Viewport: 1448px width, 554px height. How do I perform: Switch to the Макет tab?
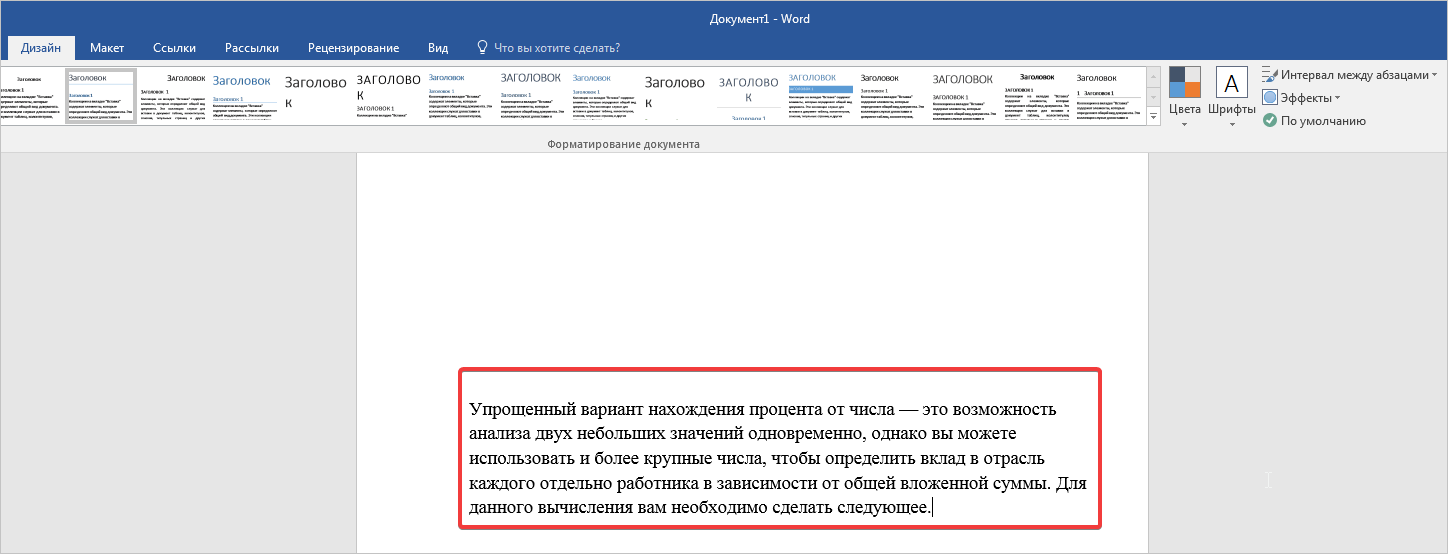107,48
